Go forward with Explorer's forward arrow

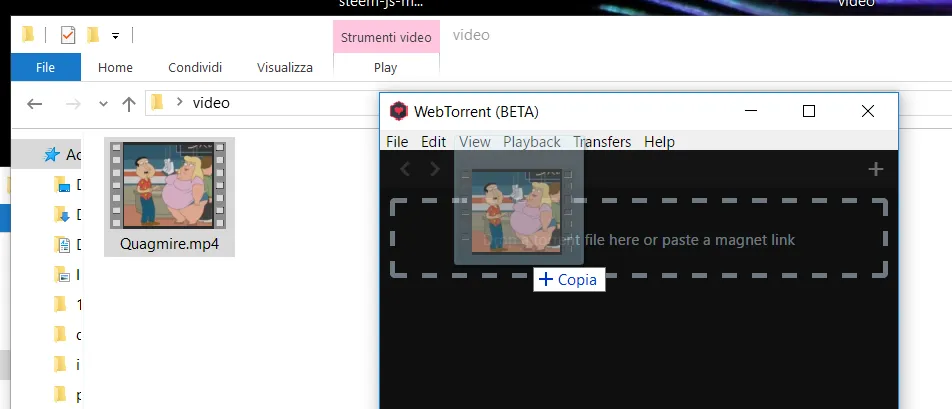tap(73, 104)
